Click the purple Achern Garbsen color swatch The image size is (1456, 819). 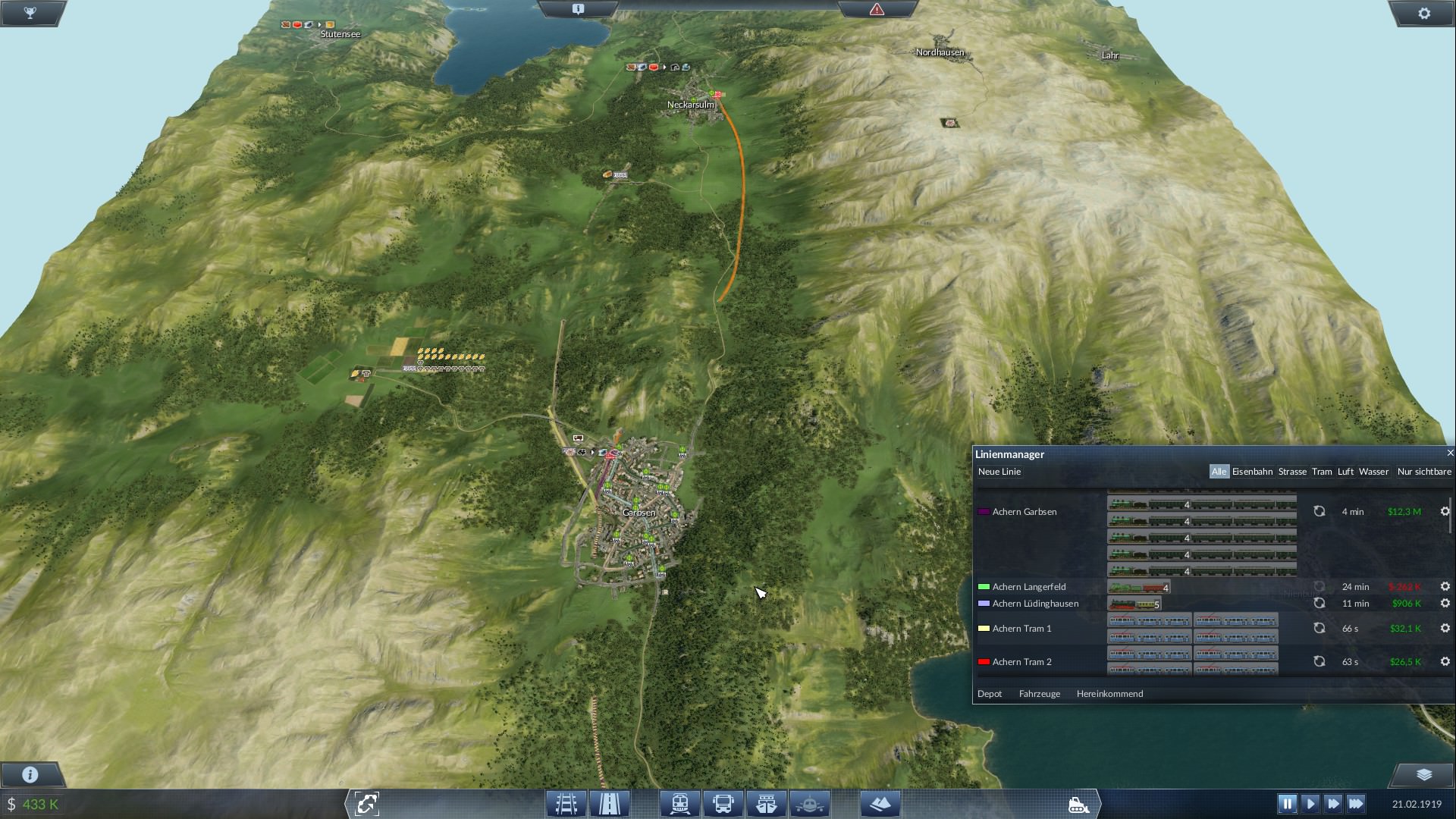coord(984,512)
